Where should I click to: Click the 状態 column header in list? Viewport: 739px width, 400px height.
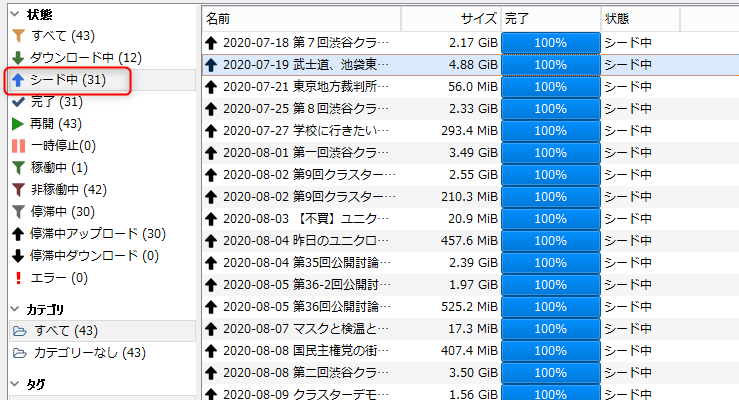[640, 18]
